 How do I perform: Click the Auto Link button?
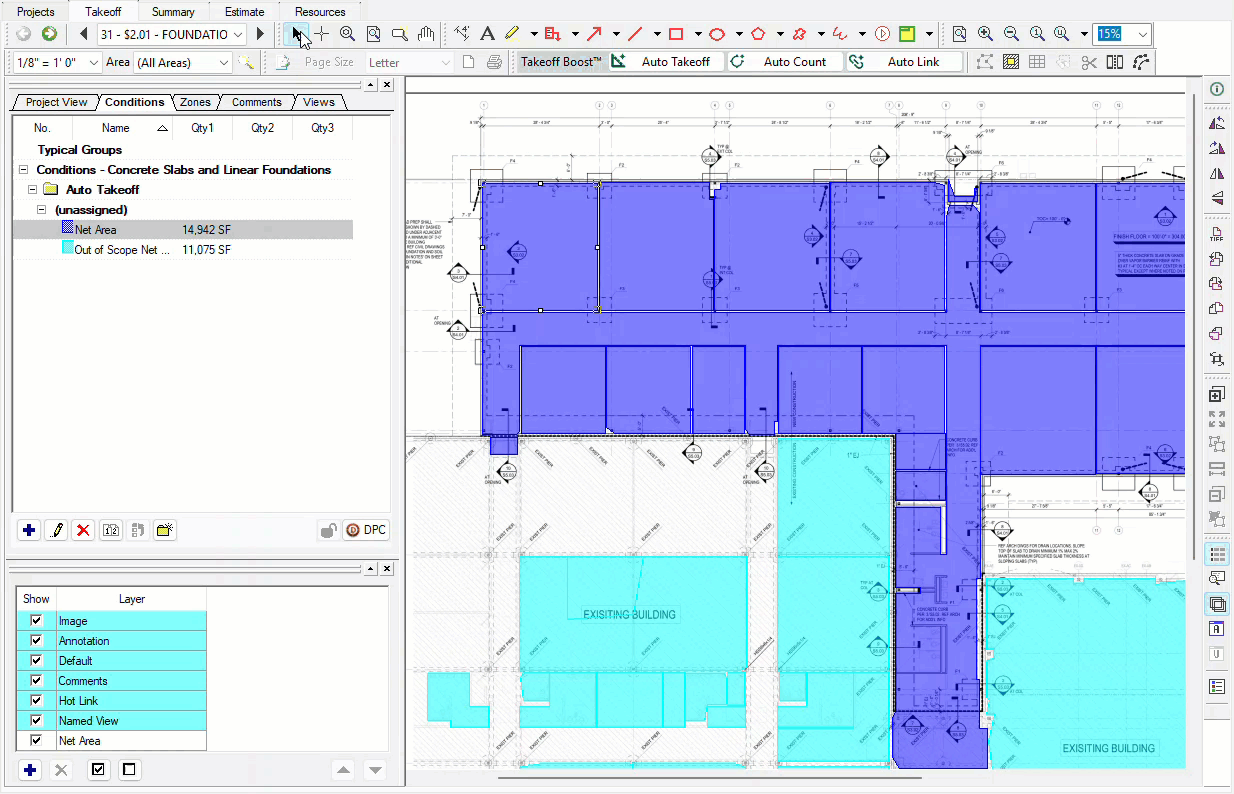904,62
